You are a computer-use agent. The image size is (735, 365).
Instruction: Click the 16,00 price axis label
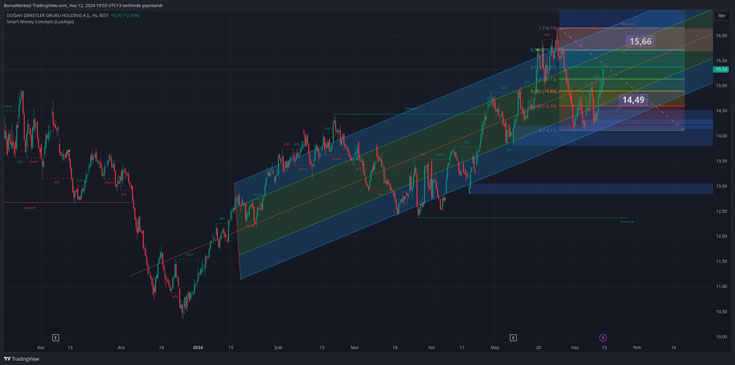(722, 35)
